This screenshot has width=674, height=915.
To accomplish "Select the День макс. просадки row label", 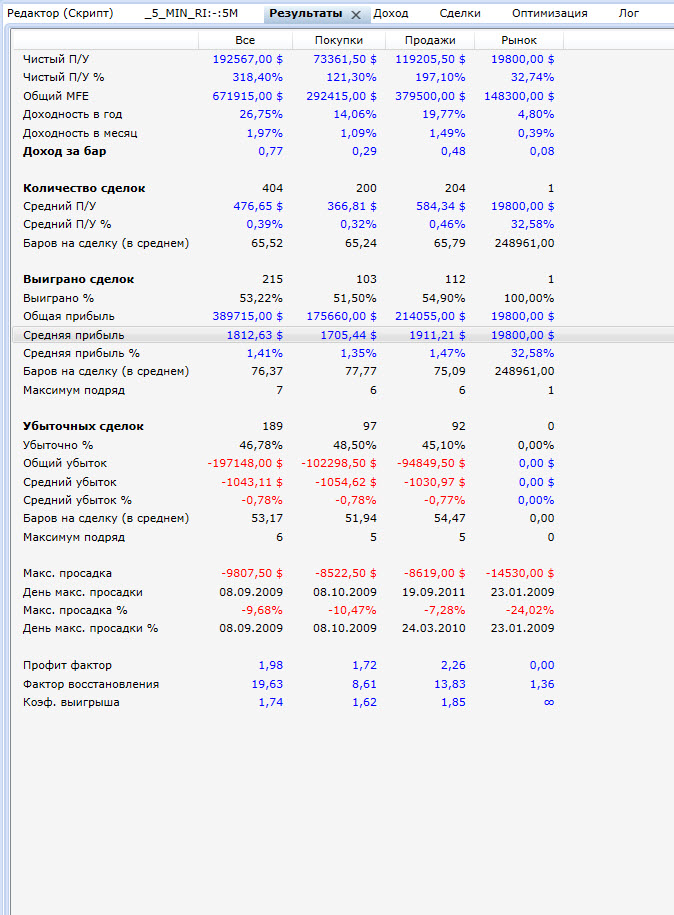I will [x=83, y=592].
